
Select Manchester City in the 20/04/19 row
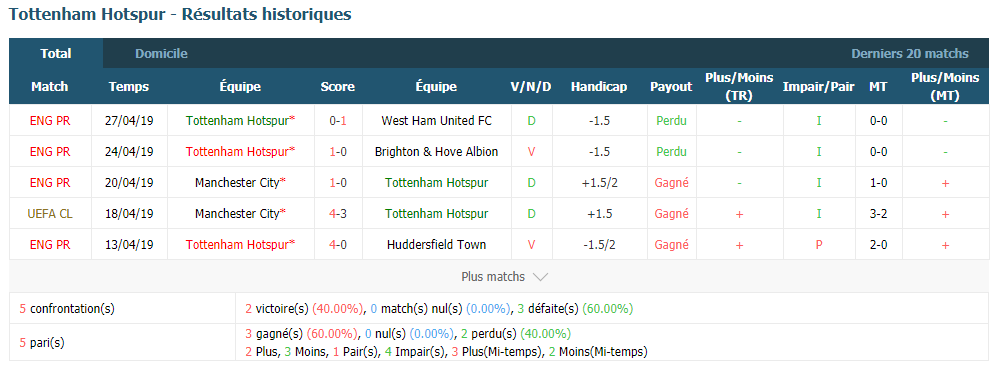240,182
